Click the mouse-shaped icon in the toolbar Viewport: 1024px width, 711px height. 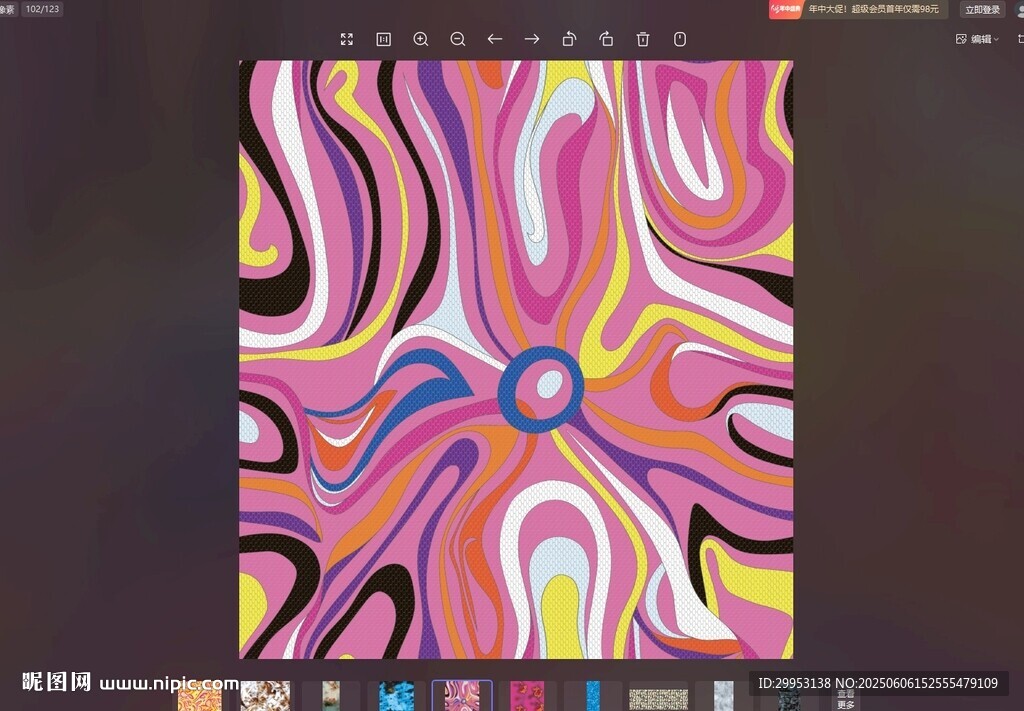(680, 39)
